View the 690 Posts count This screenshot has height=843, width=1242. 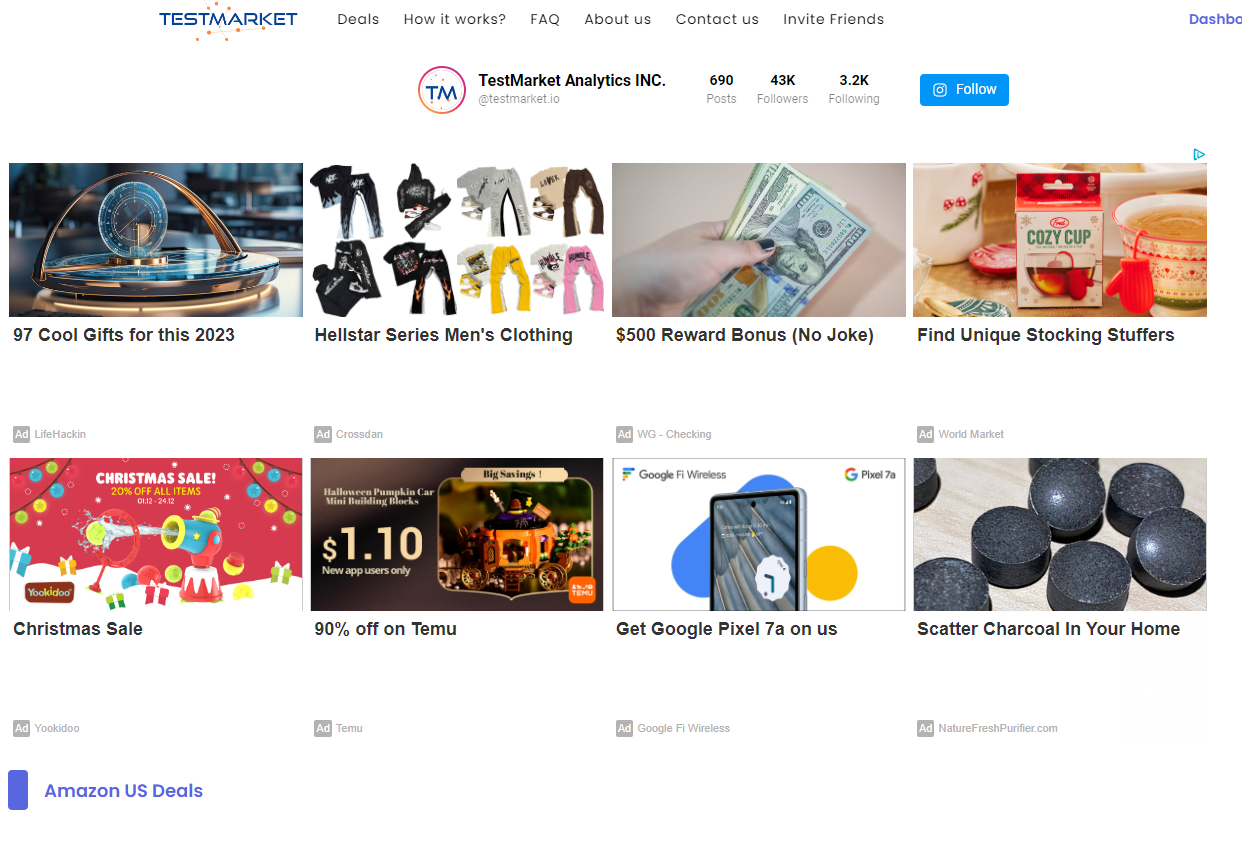pyautogui.click(x=721, y=89)
